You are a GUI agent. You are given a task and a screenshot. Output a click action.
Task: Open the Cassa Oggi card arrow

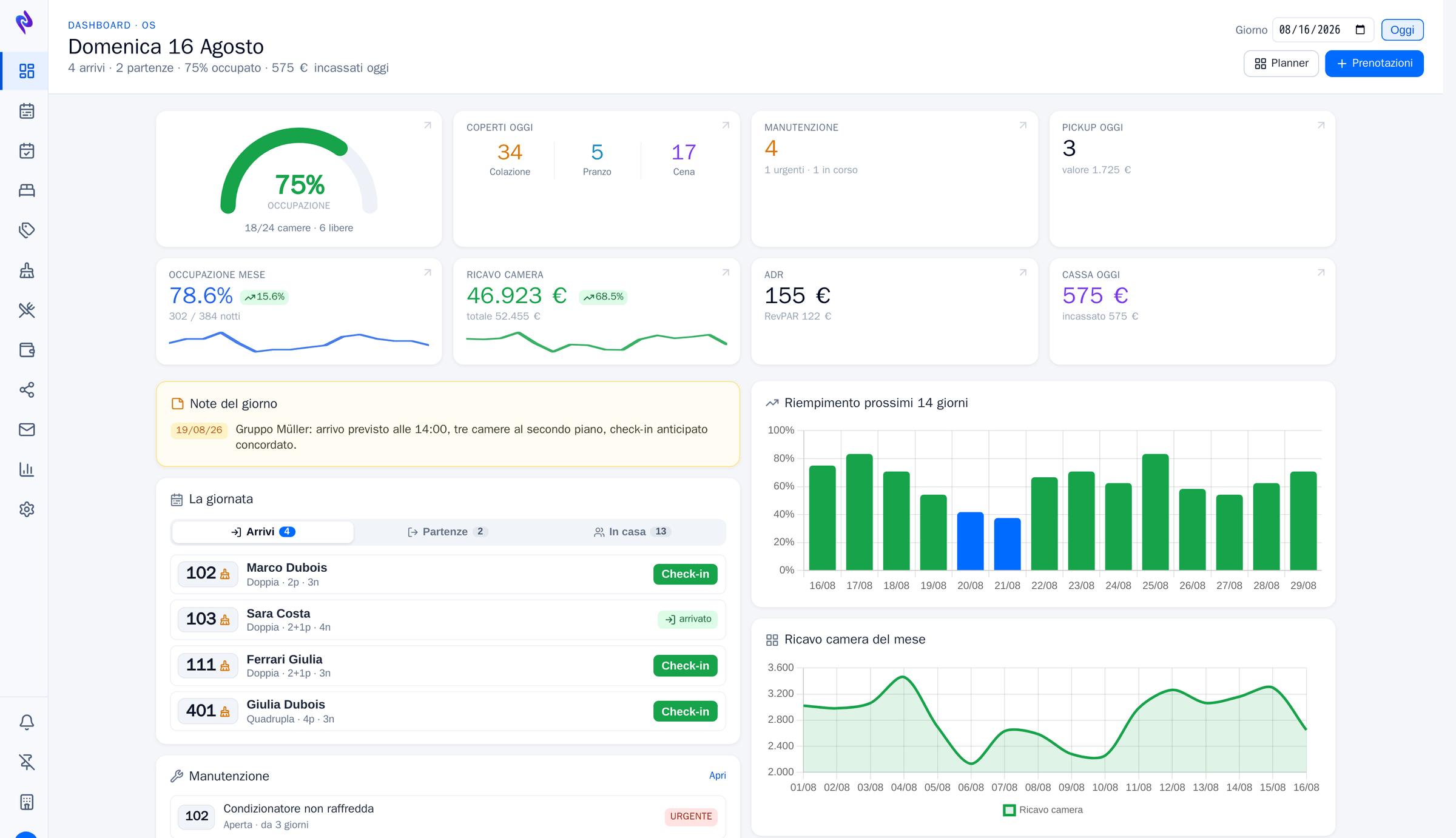[x=1321, y=273]
